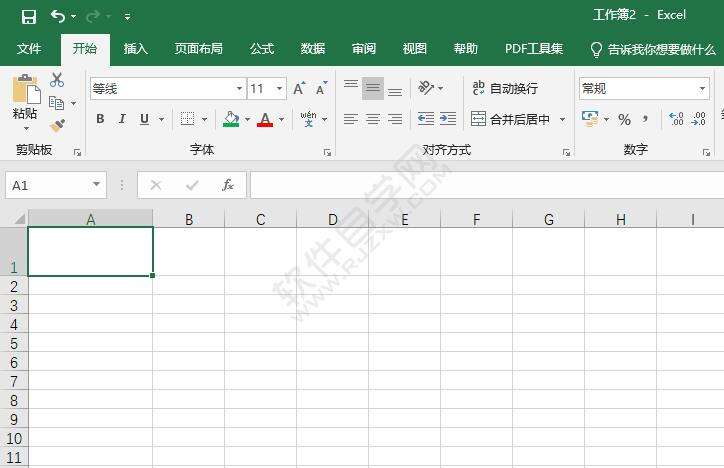Align text to the bottom
This screenshot has width=724, height=468.
(395, 90)
